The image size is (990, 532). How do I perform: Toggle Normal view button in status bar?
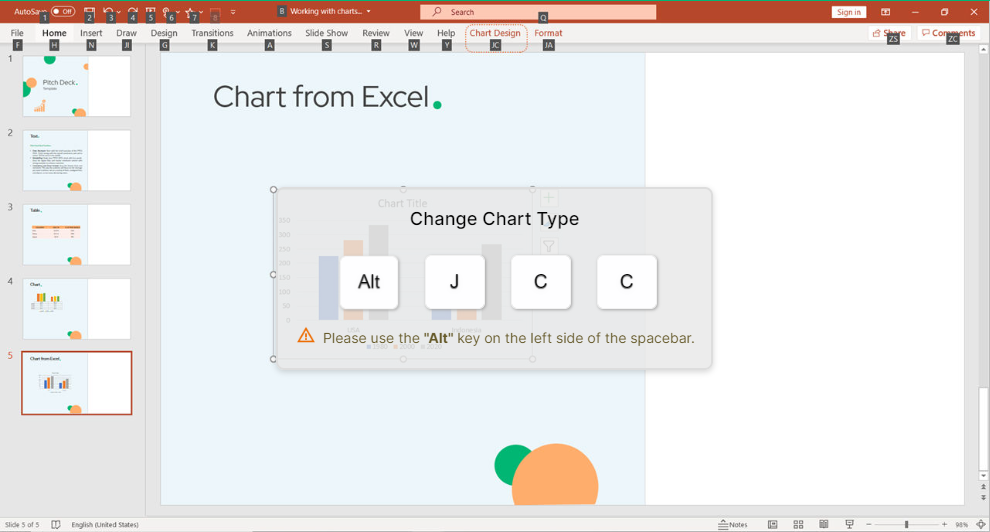pos(772,524)
